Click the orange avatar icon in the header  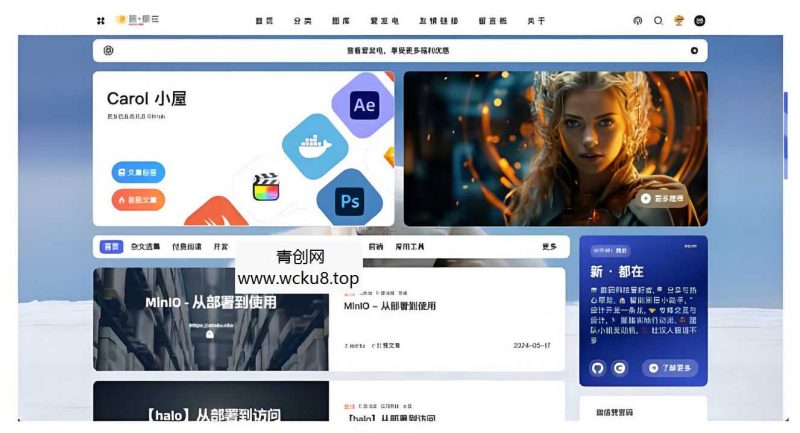[x=679, y=21]
